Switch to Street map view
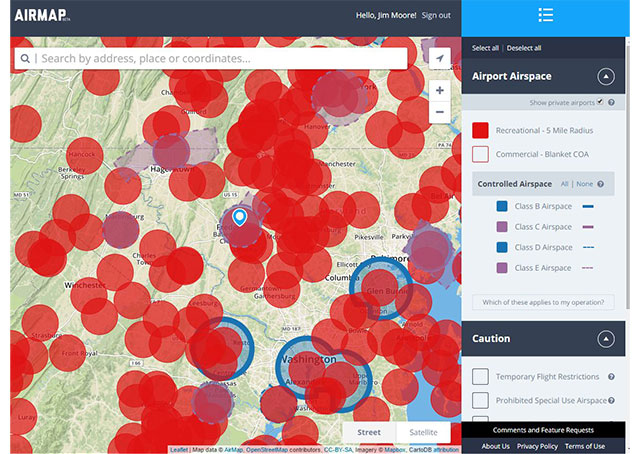 pos(369,432)
